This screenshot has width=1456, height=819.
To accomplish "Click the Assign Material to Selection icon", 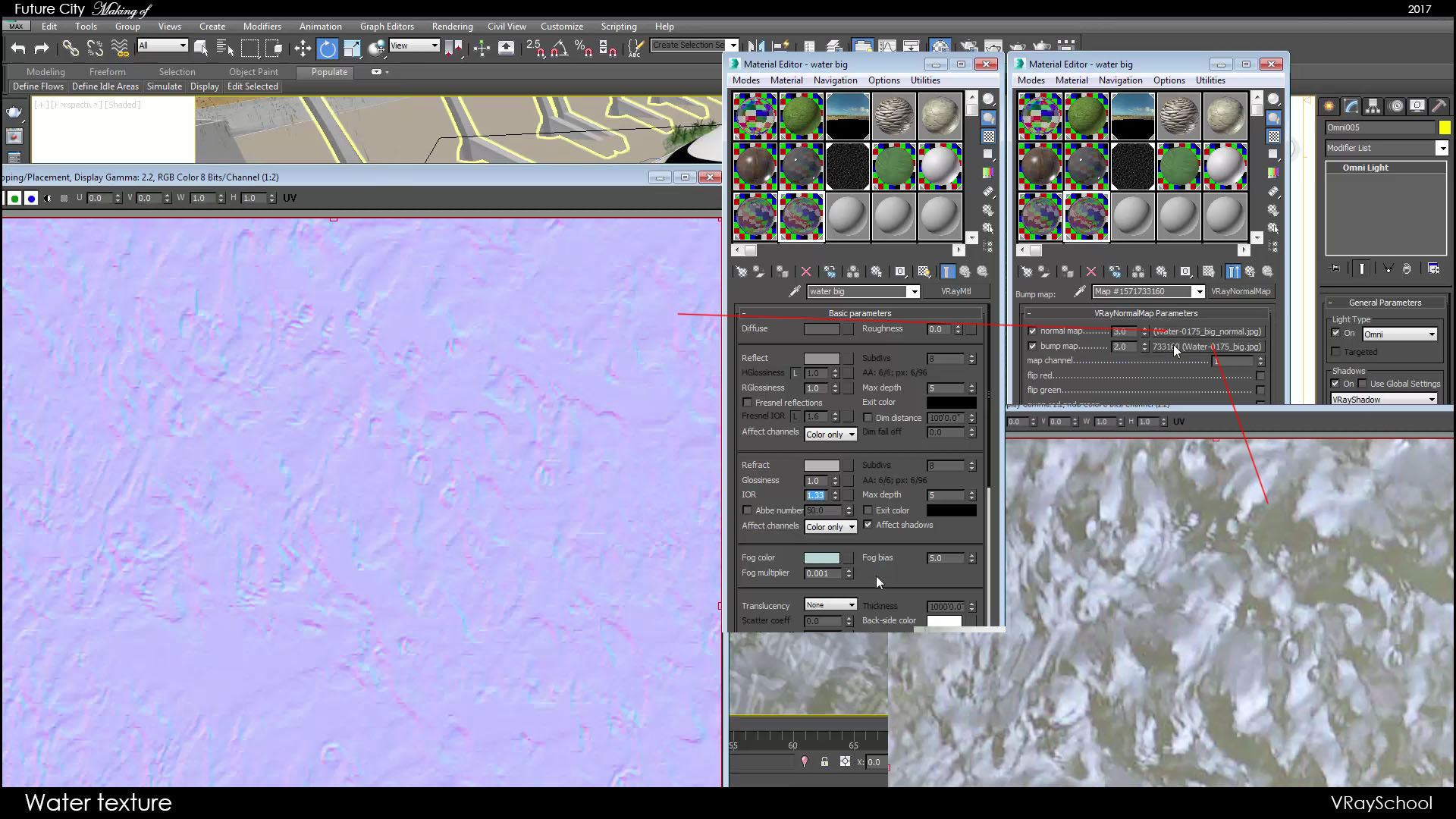I will pos(783,271).
